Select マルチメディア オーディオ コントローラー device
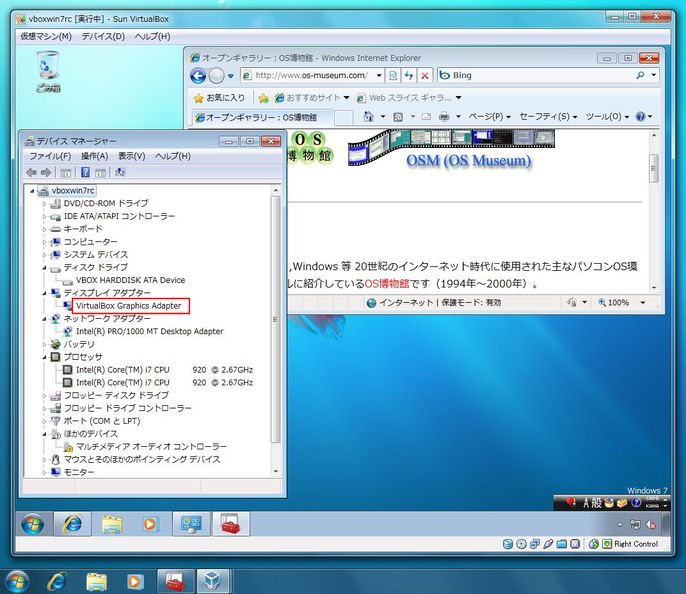Image resolution: width=686 pixels, height=594 pixels. 151,447
